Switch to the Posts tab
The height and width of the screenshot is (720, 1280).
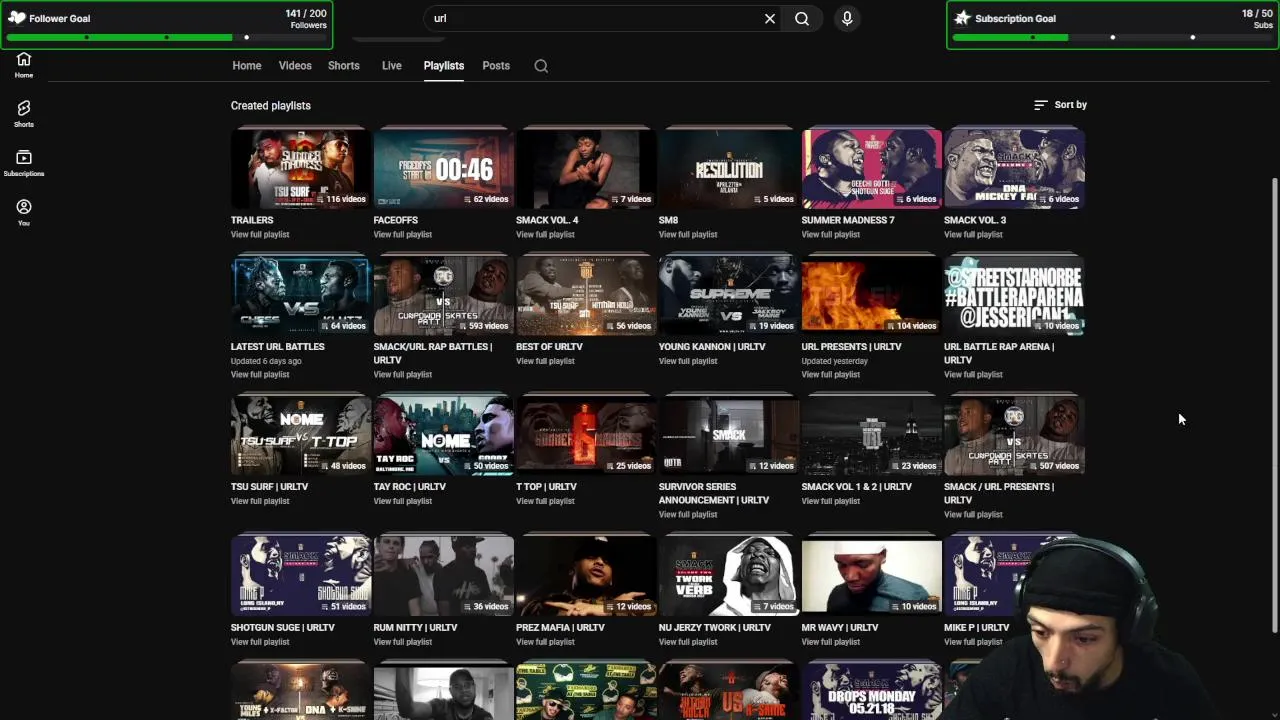(496, 66)
